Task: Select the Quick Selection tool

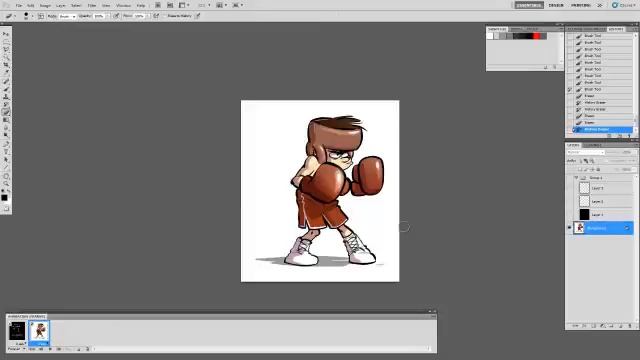Action: (x=6, y=57)
